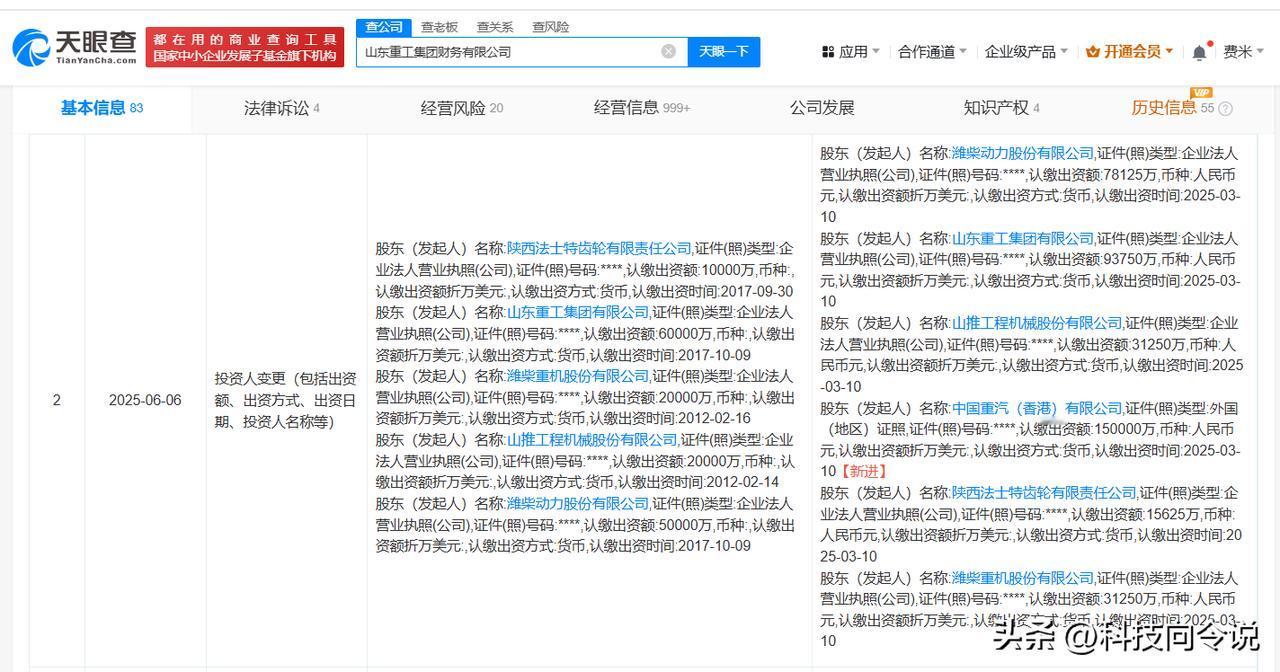
Task: Click the 投资人变更 change item cell
Action: click(x=285, y=400)
